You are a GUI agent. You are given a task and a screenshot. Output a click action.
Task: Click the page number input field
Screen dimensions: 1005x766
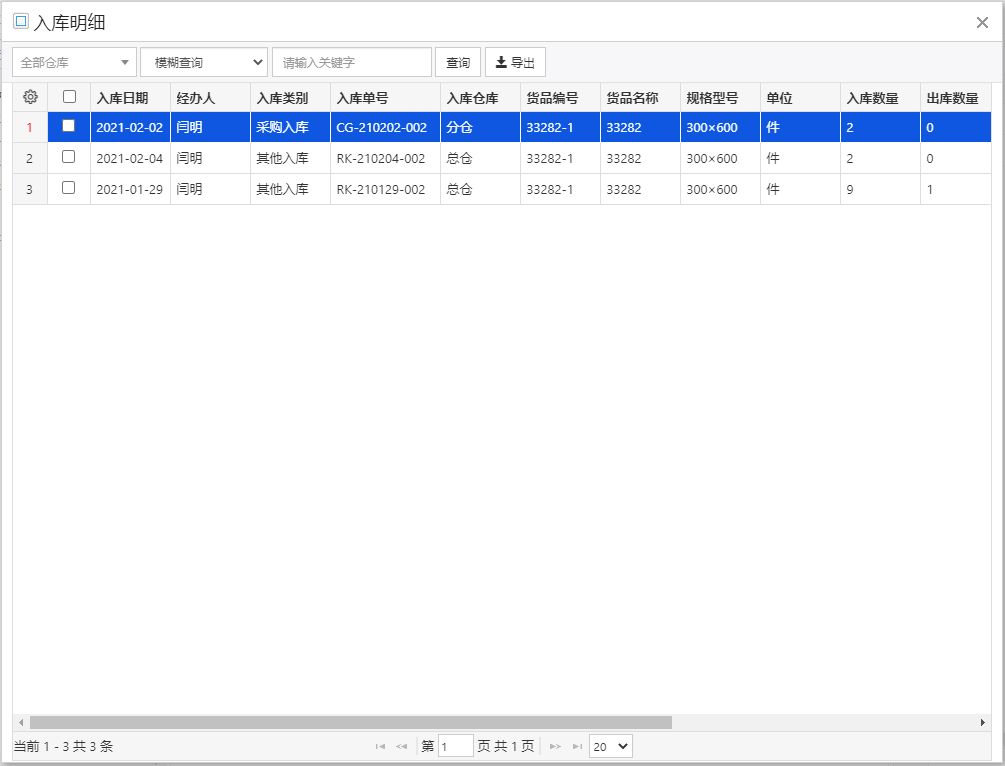pyautogui.click(x=456, y=746)
